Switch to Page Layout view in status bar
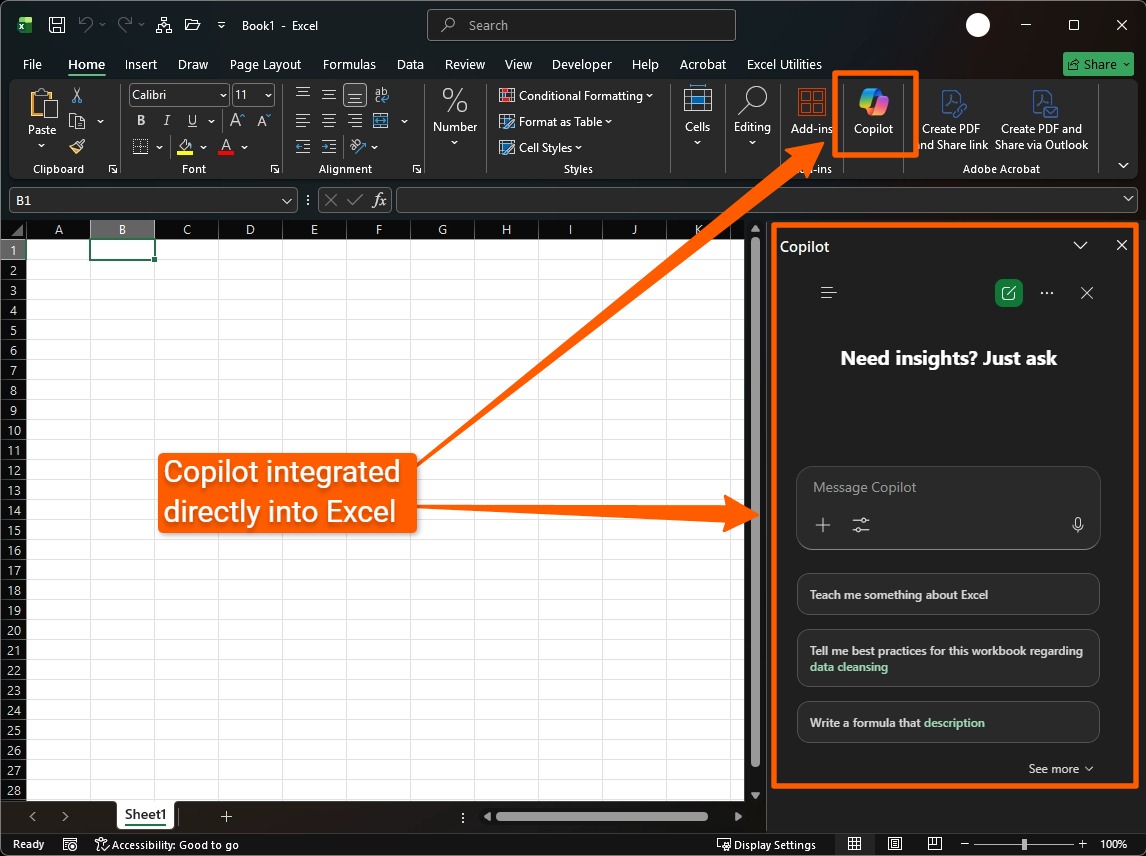Image resolution: width=1146 pixels, height=856 pixels. pos(895,844)
